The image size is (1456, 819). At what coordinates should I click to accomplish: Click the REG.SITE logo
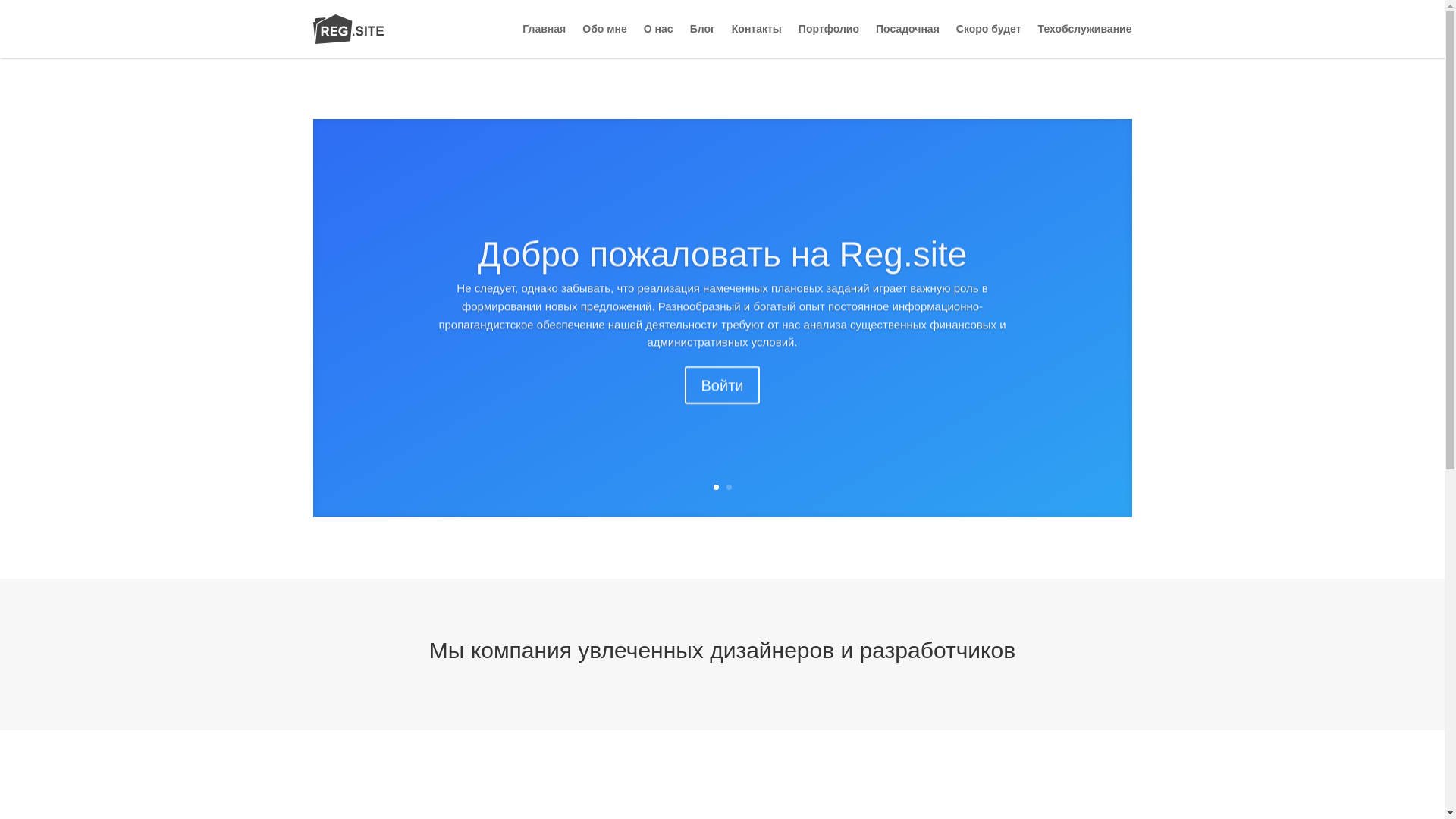pyautogui.click(x=348, y=29)
